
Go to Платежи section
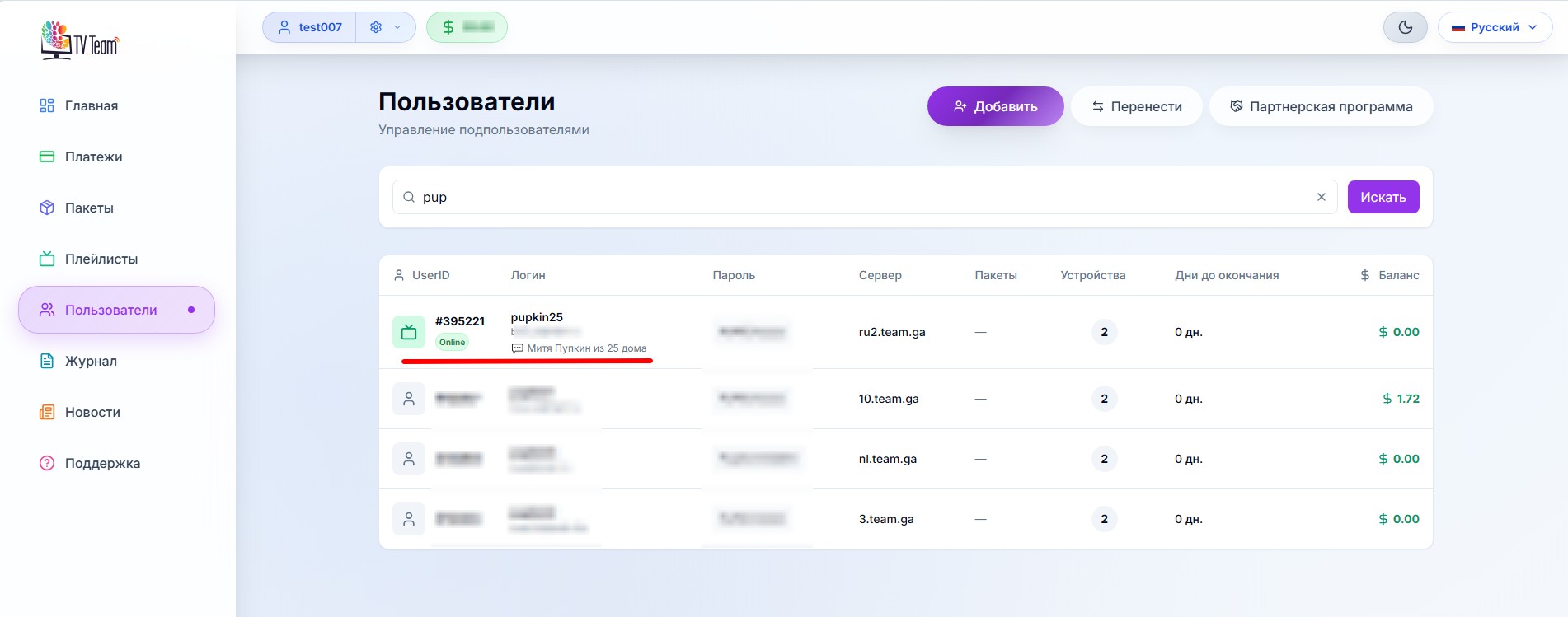pos(93,157)
